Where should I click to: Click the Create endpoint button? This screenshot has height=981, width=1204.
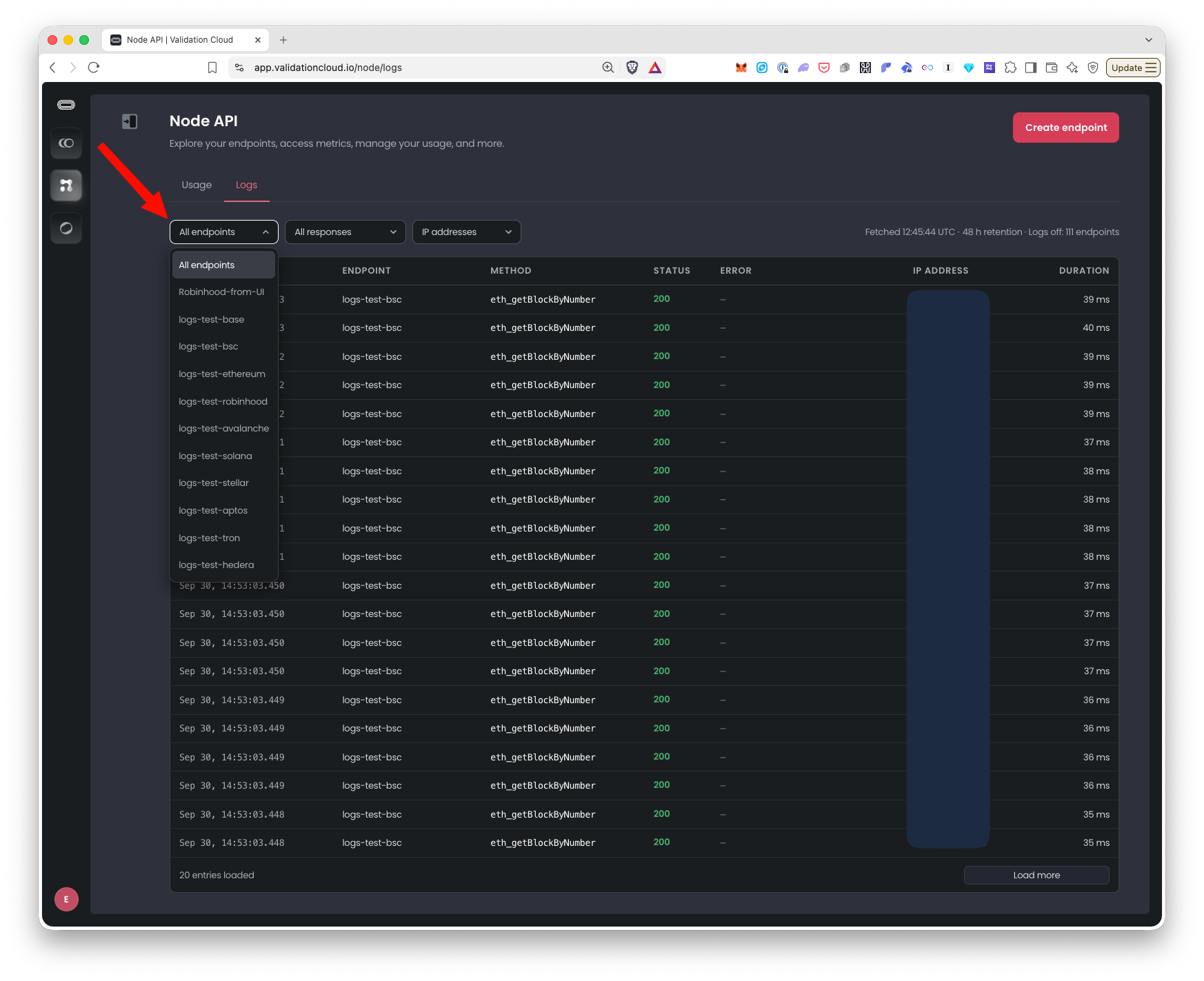(1065, 128)
